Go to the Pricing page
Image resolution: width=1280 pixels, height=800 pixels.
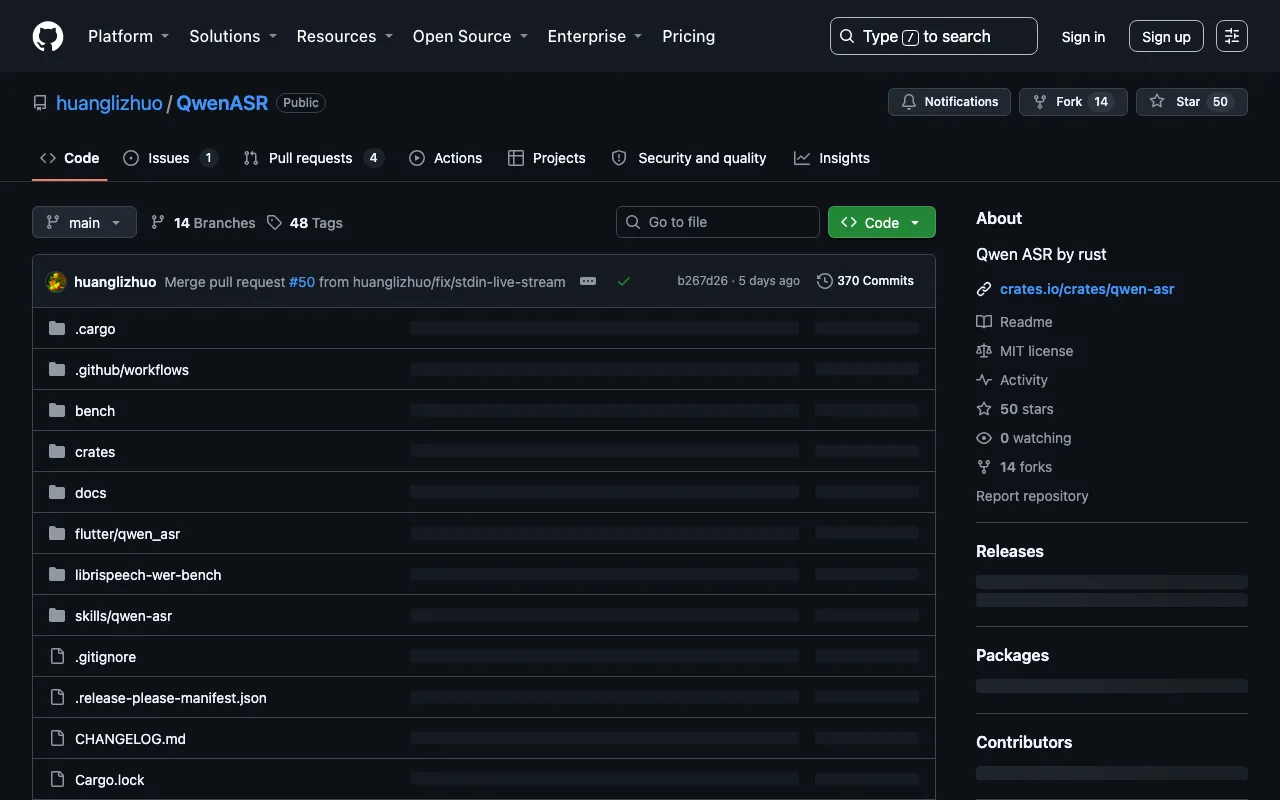(689, 36)
